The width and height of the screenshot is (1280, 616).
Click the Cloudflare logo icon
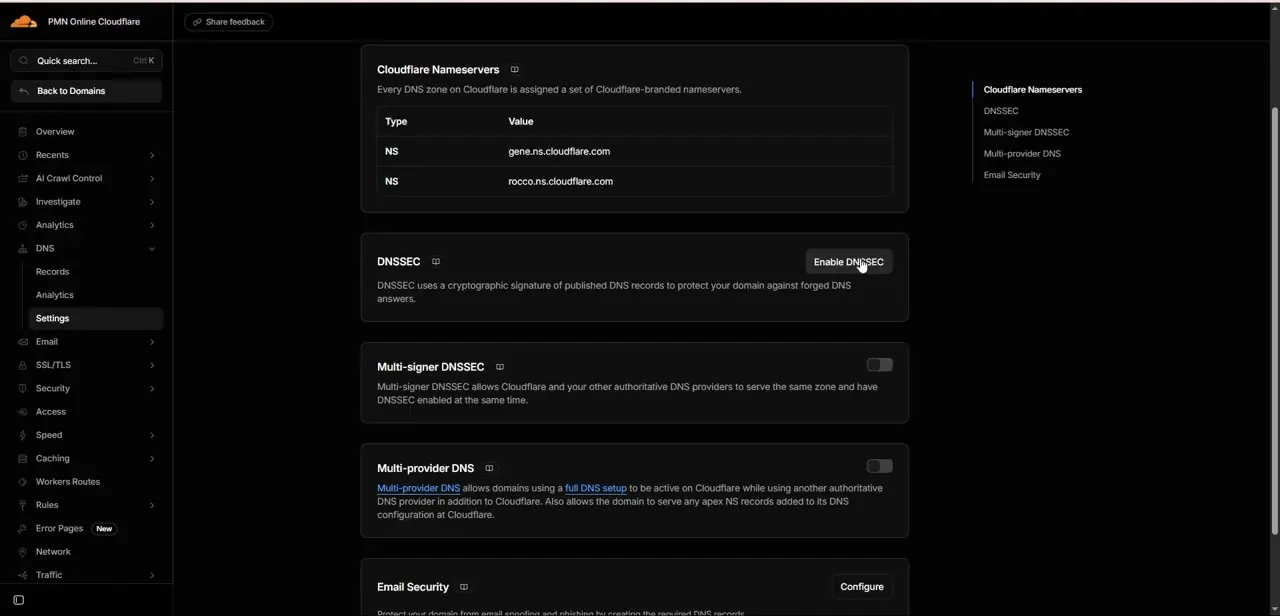[x=23, y=21]
